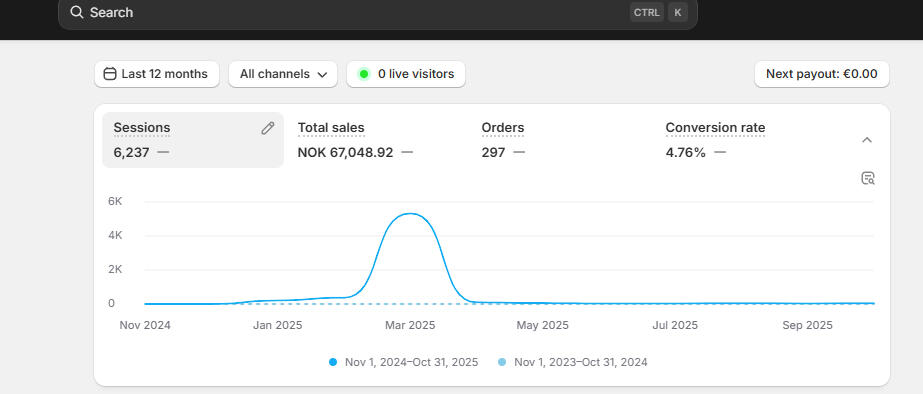Toggle the Nov 1, 2023–Oct 31, 2024 legend series
Screen dimensions: 923x394
click(x=573, y=362)
